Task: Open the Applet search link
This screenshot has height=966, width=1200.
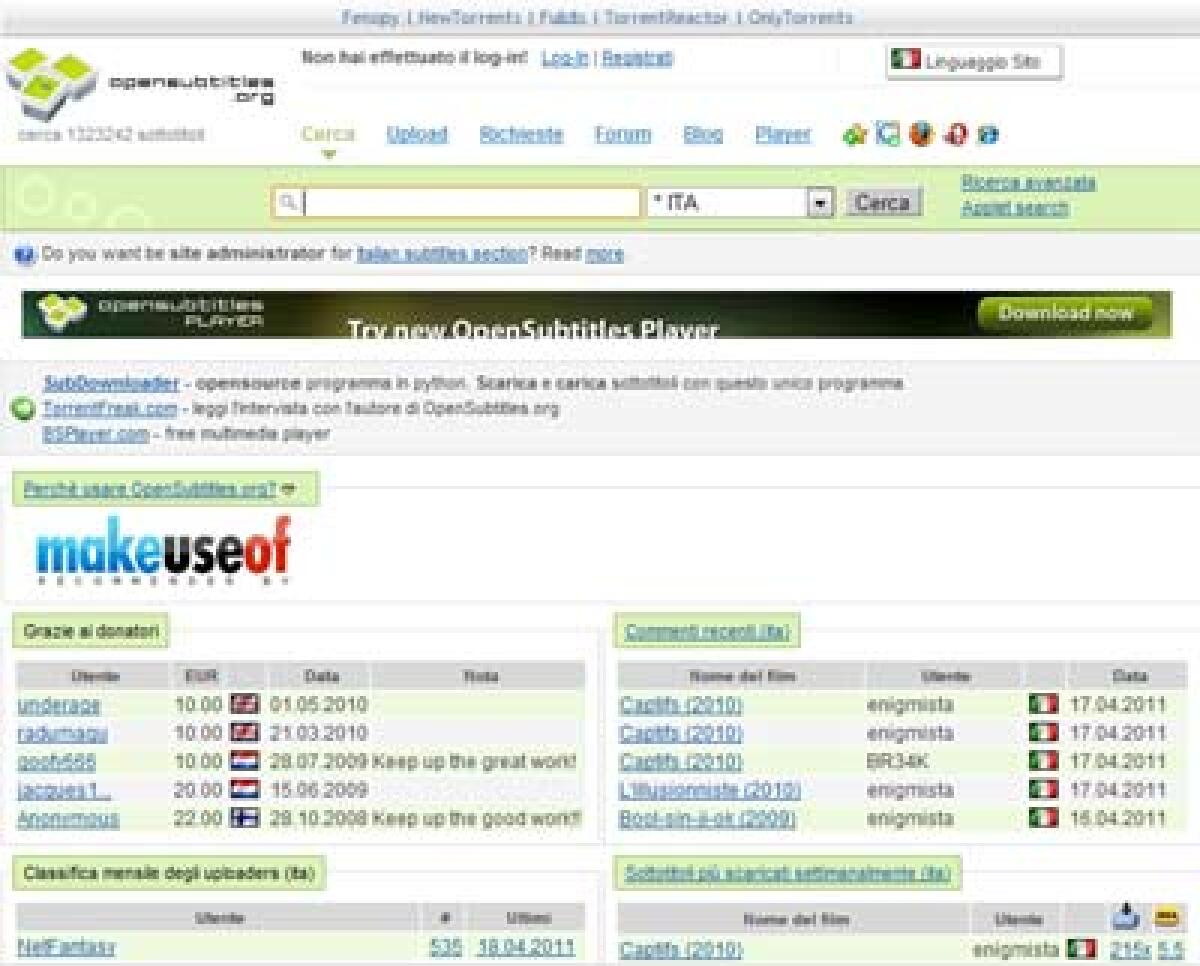Action: tap(1014, 208)
